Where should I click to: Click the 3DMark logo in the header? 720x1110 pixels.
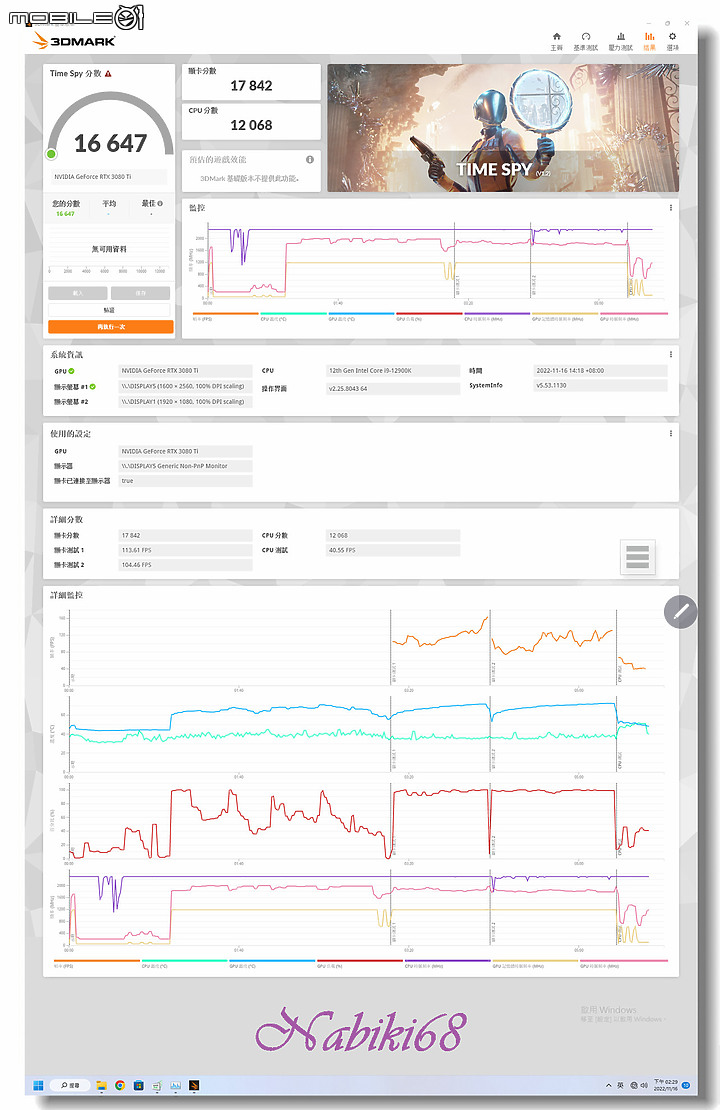[74, 41]
